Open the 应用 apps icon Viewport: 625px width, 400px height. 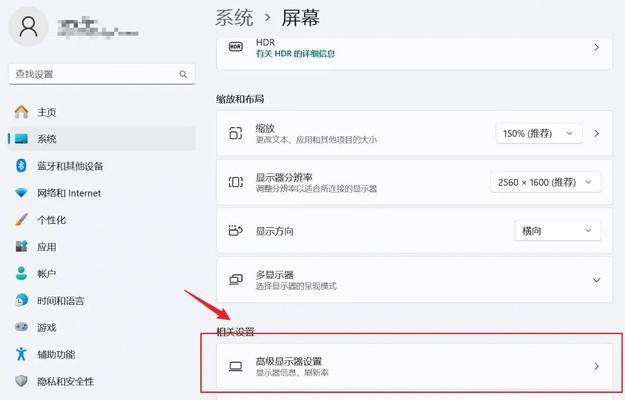point(21,247)
